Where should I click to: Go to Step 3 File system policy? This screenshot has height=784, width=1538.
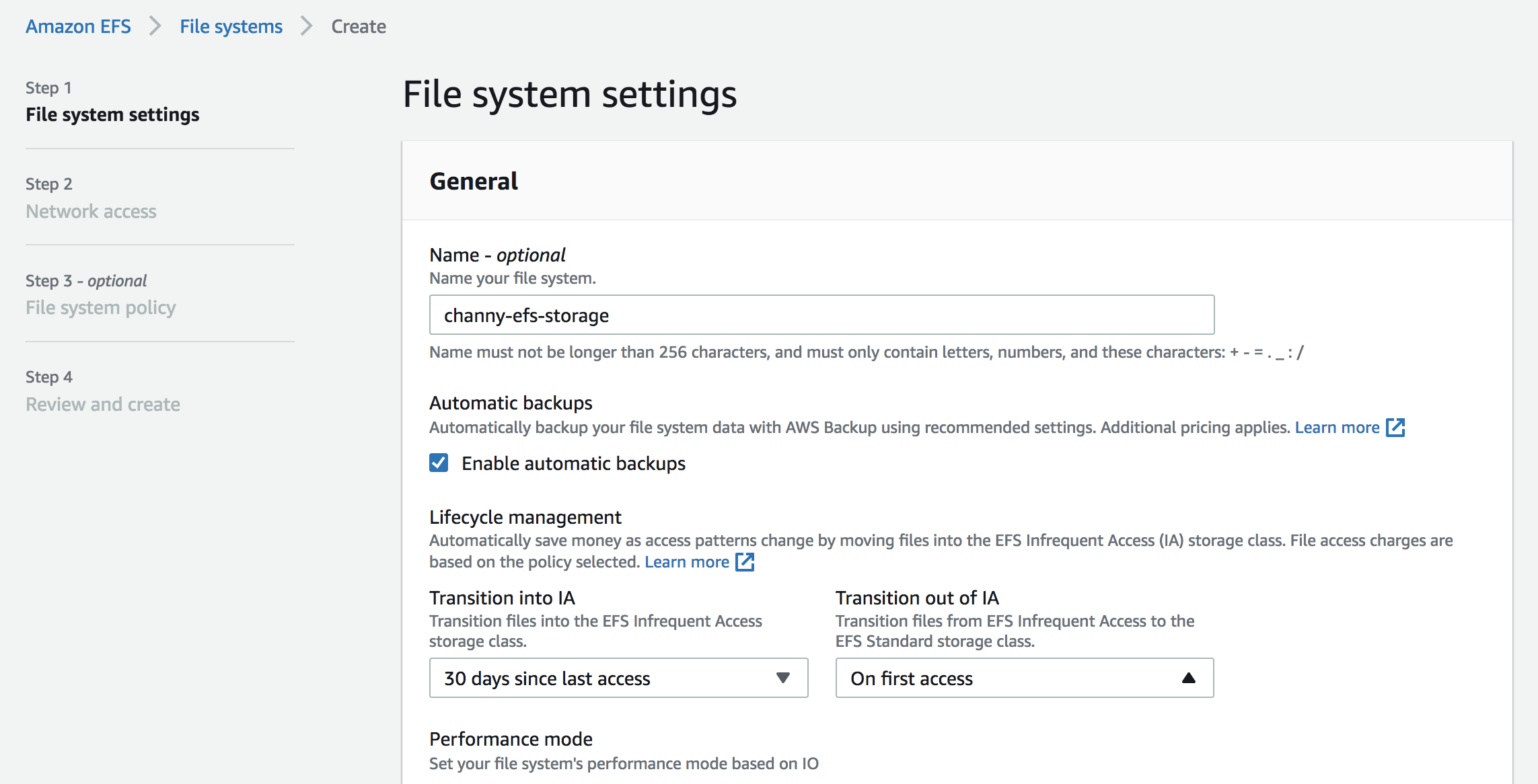[100, 307]
